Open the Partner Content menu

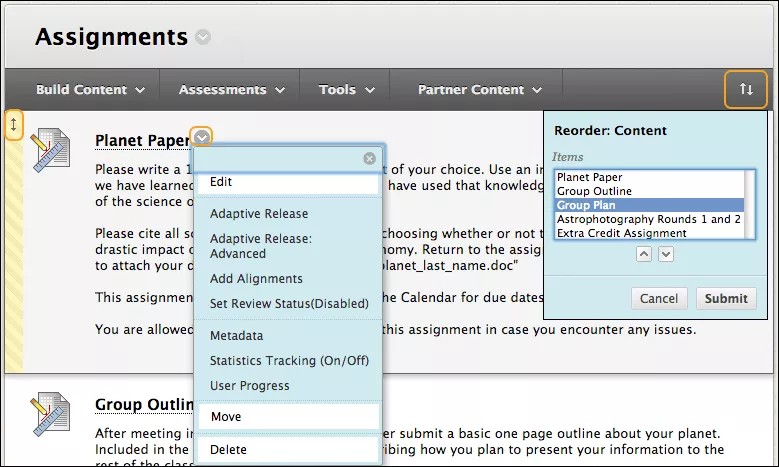coord(480,90)
